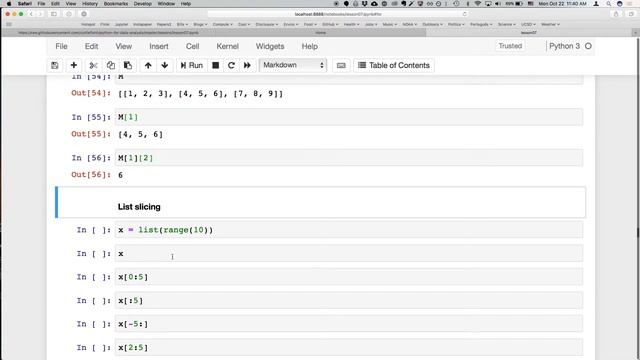Click into the M[1] code cell

pos(349,117)
